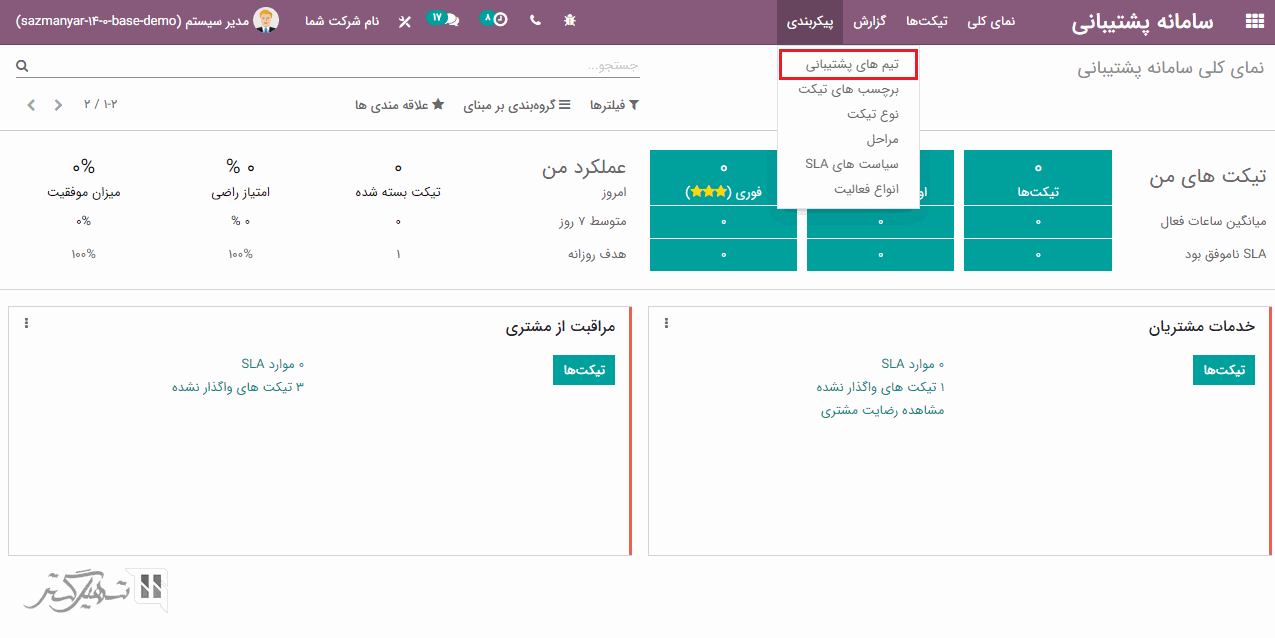Open the گزارش menu
This screenshot has width=1275, height=638.
[868, 21]
